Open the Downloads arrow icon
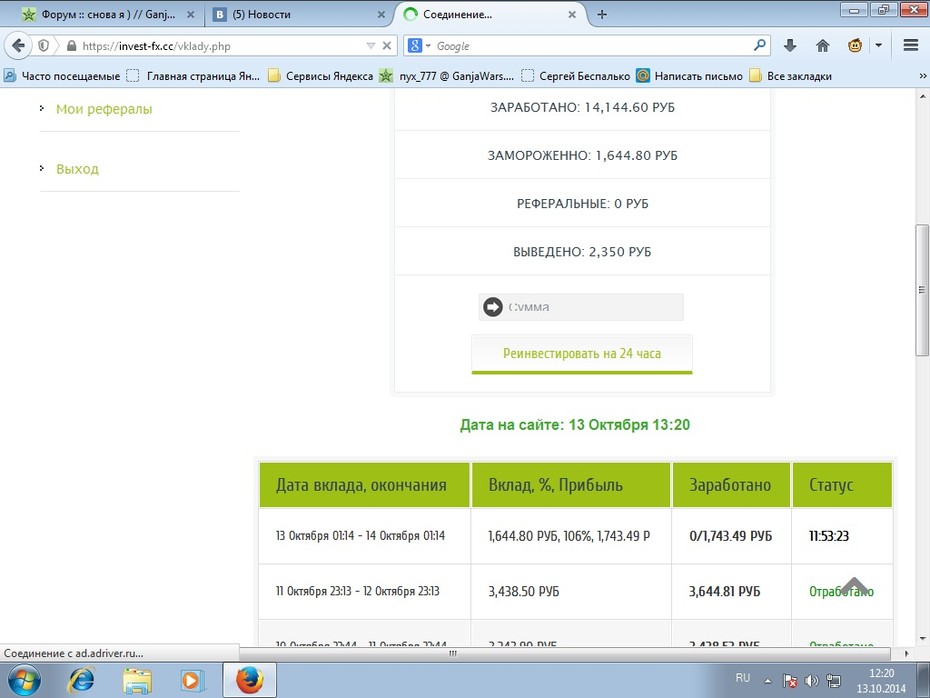 pyautogui.click(x=790, y=46)
